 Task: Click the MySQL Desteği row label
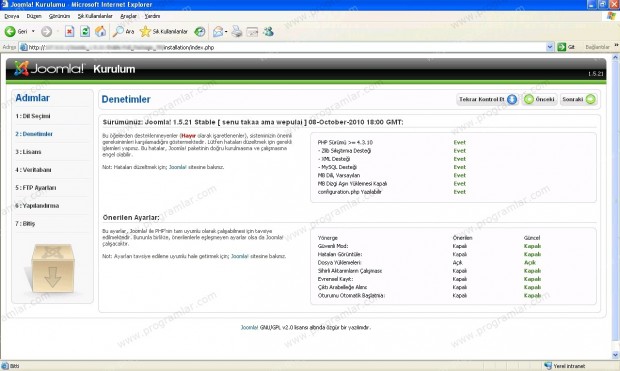pyautogui.click(x=337, y=167)
